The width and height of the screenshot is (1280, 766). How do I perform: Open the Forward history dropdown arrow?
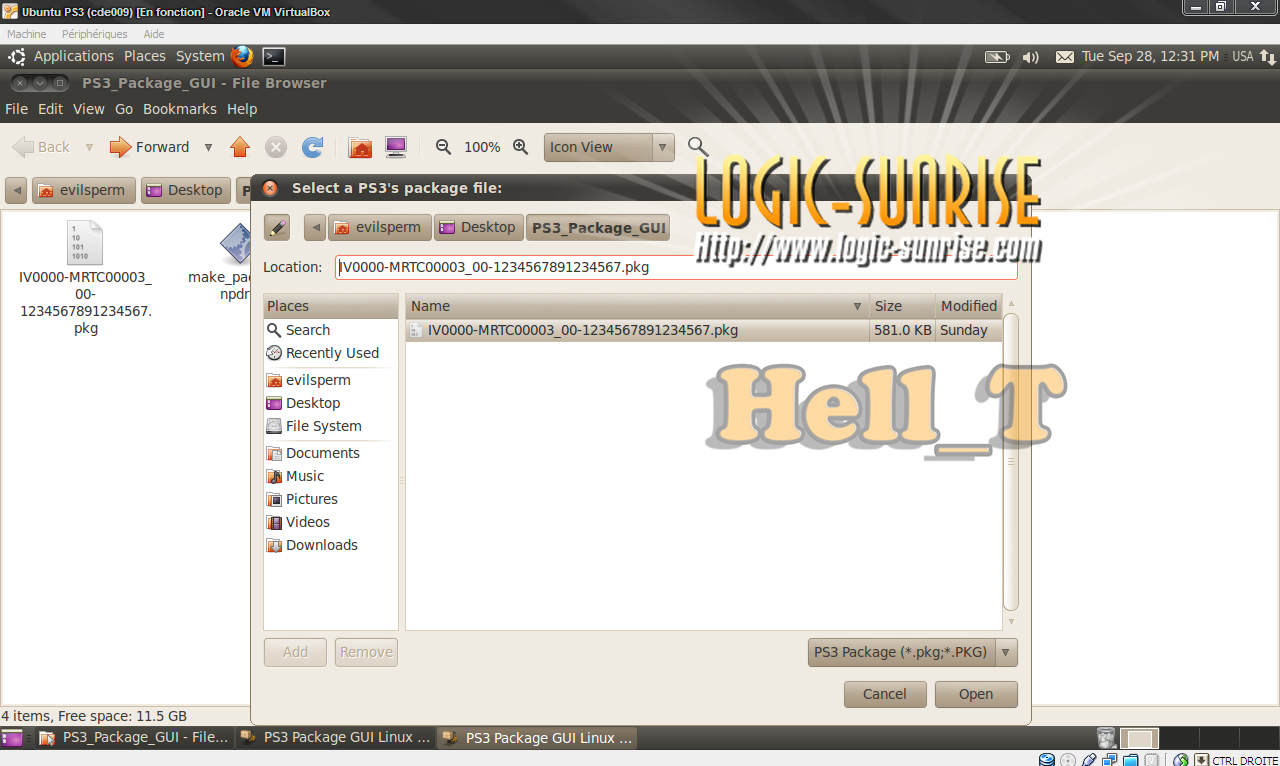pos(208,147)
